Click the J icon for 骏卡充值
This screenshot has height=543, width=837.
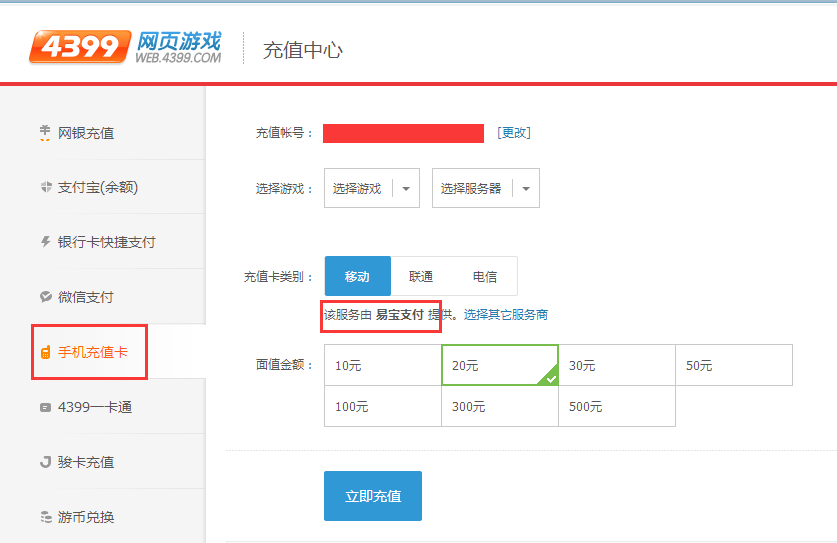point(46,462)
